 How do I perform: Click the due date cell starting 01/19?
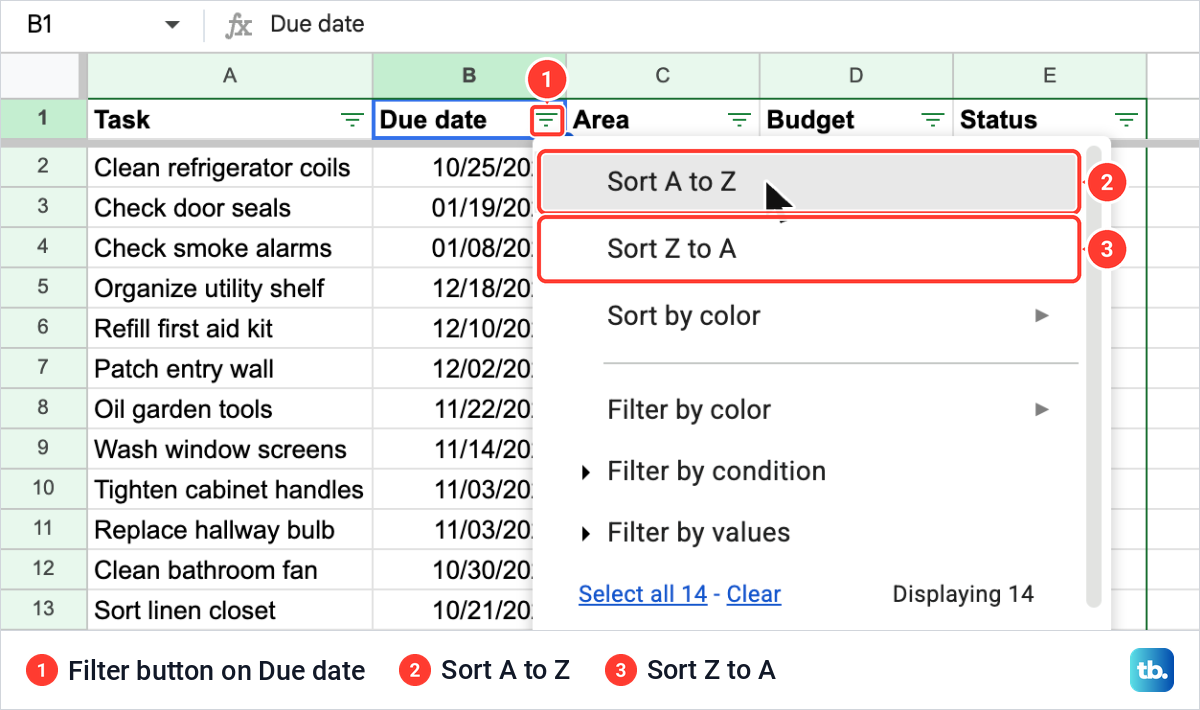[453, 208]
